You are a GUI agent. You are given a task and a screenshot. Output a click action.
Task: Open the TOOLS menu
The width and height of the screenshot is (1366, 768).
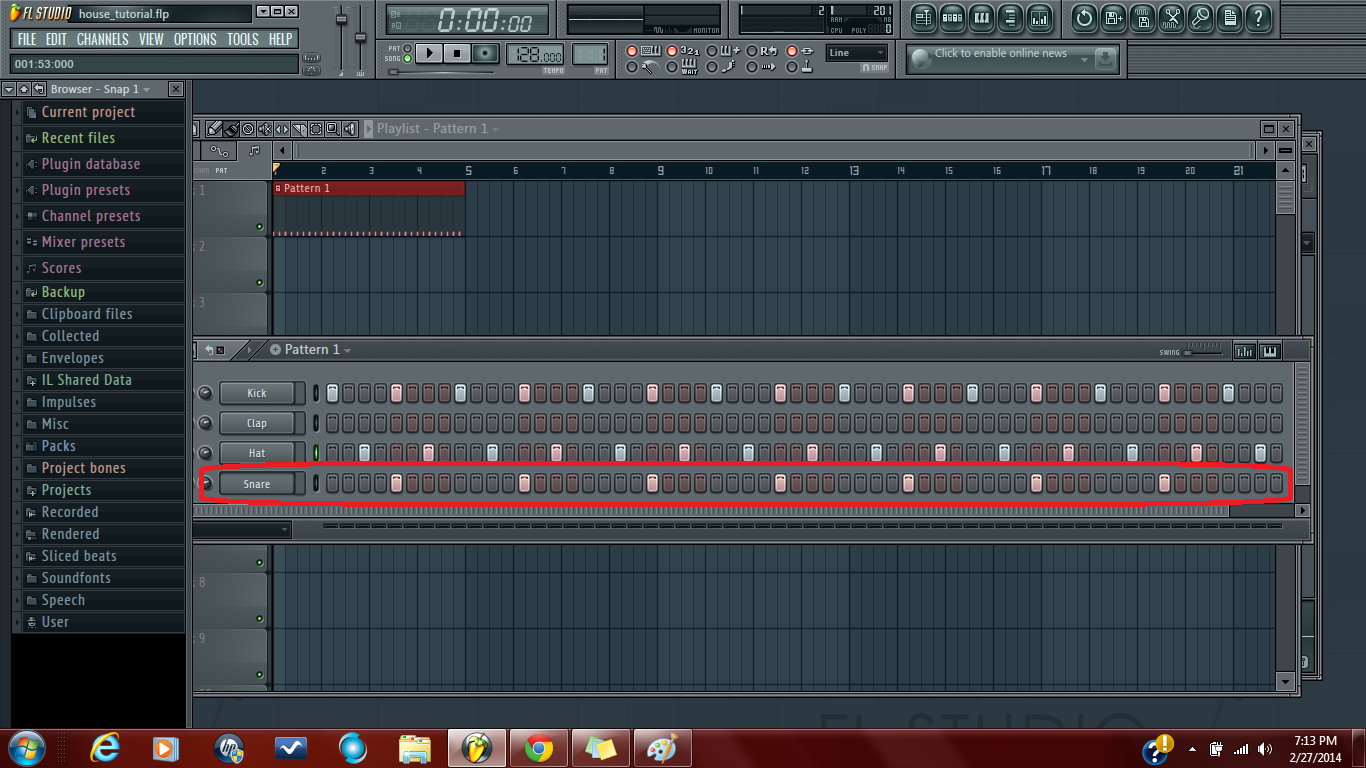243,39
